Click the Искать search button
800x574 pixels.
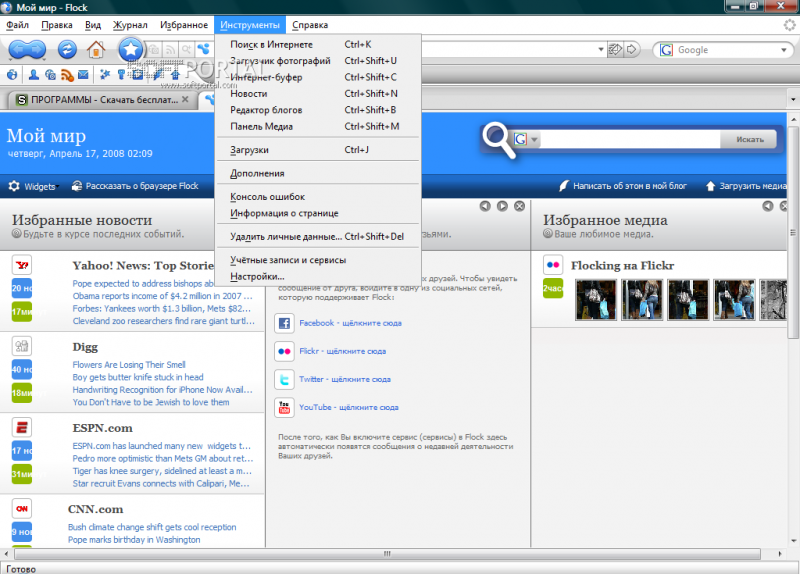[x=749, y=139]
